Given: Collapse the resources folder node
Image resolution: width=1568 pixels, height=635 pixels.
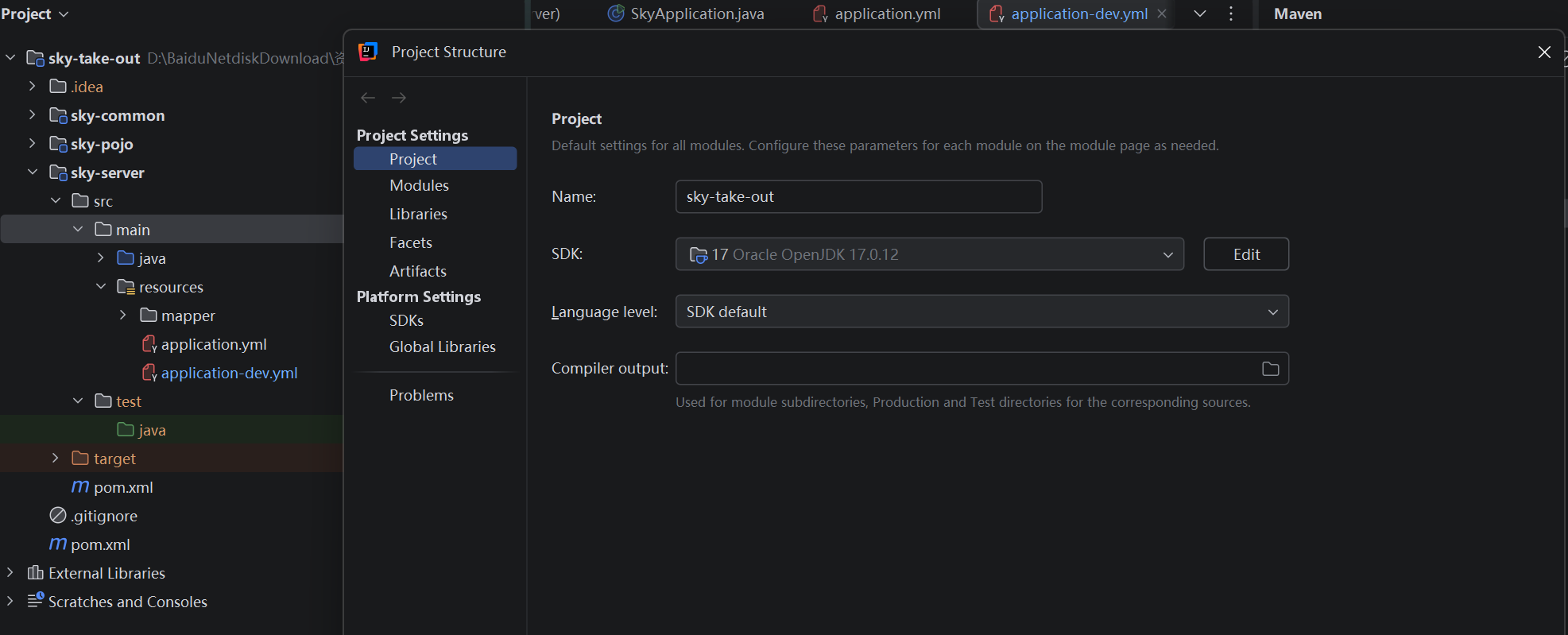Looking at the screenshot, I should click(100, 286).
